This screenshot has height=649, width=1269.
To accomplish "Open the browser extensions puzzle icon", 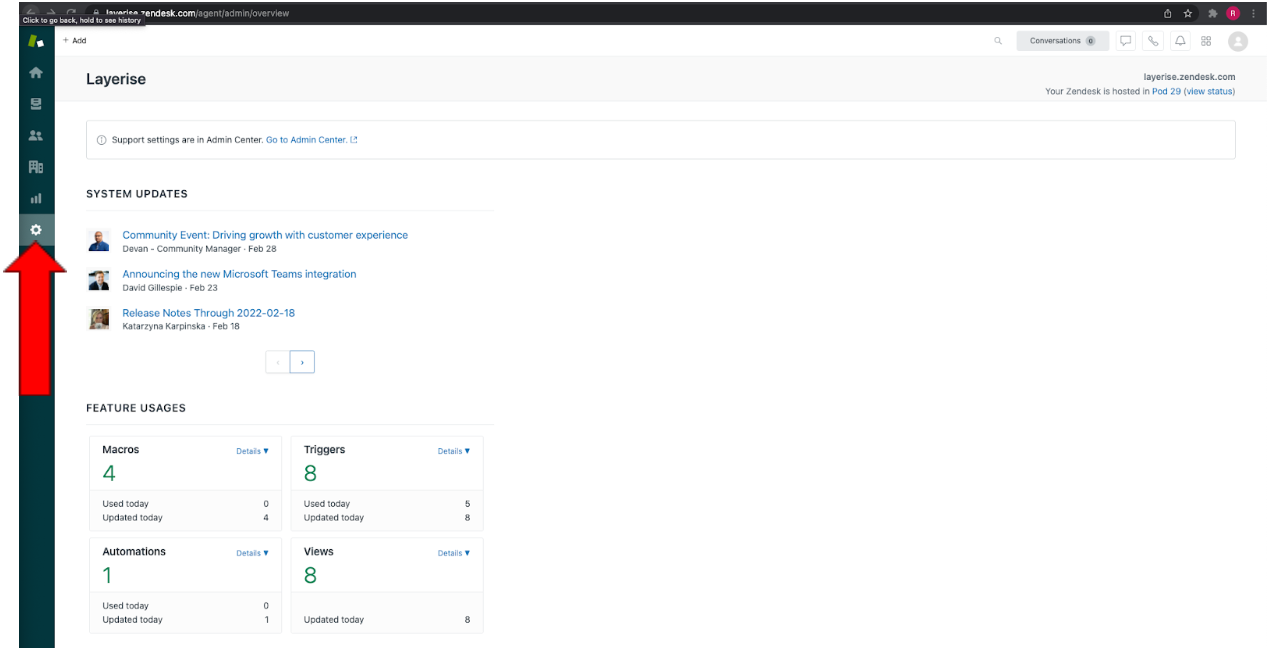I will (1213, 13).
